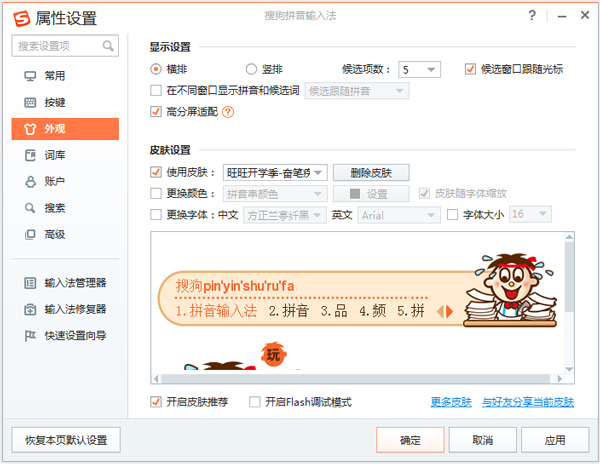
Task: Click the flag icon beside 快速设置向导
Action: coord(30,336)
